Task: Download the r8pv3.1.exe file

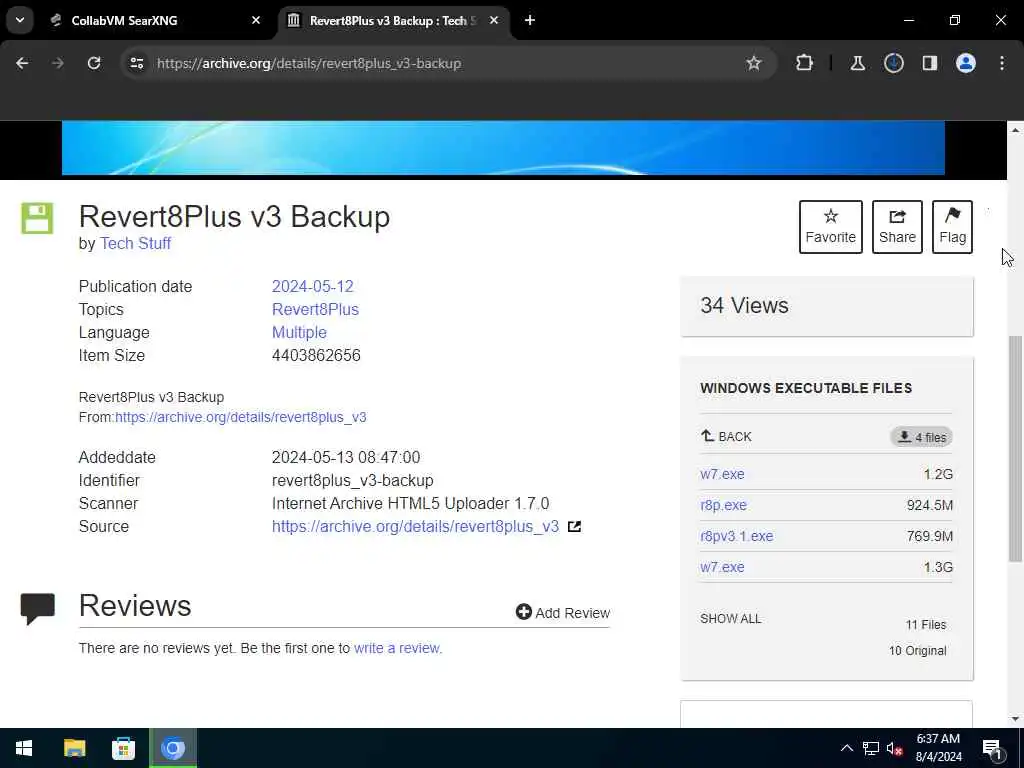Action: click(736, 536)
